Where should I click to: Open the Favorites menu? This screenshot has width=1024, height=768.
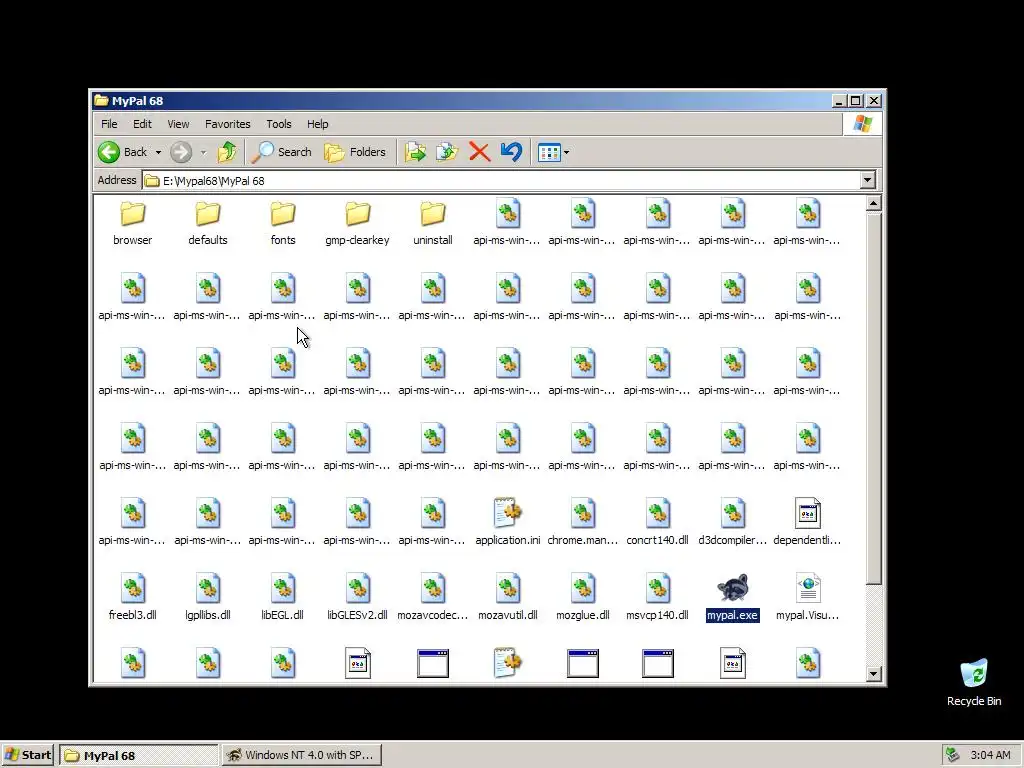coord(227,123)
